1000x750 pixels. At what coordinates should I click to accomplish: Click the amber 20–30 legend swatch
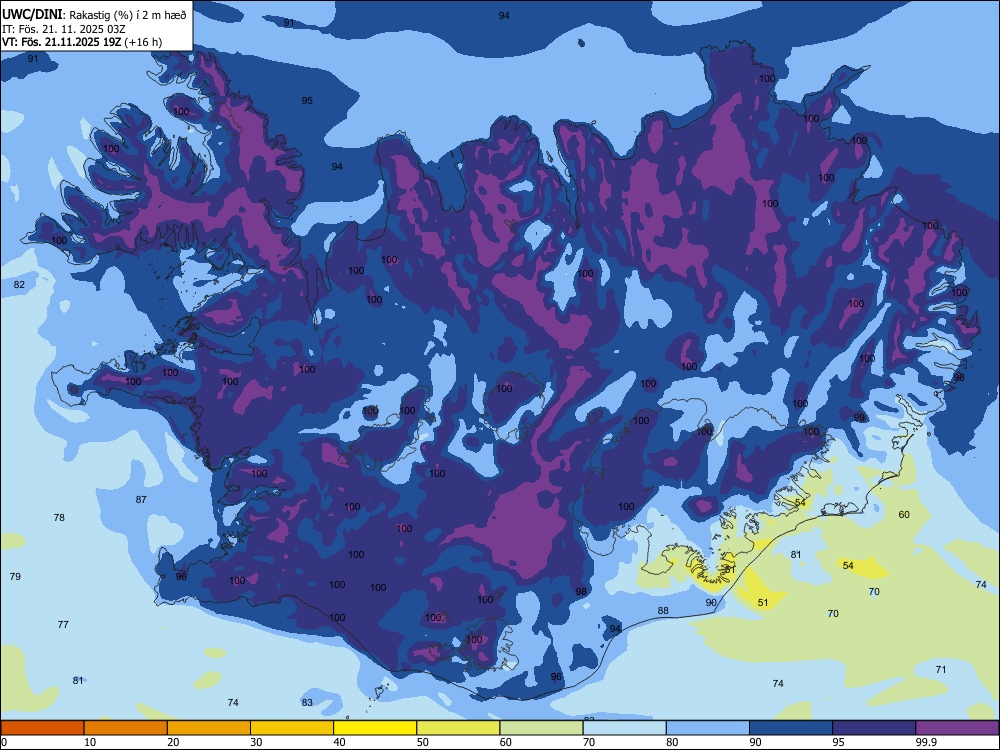pos(209,728)
